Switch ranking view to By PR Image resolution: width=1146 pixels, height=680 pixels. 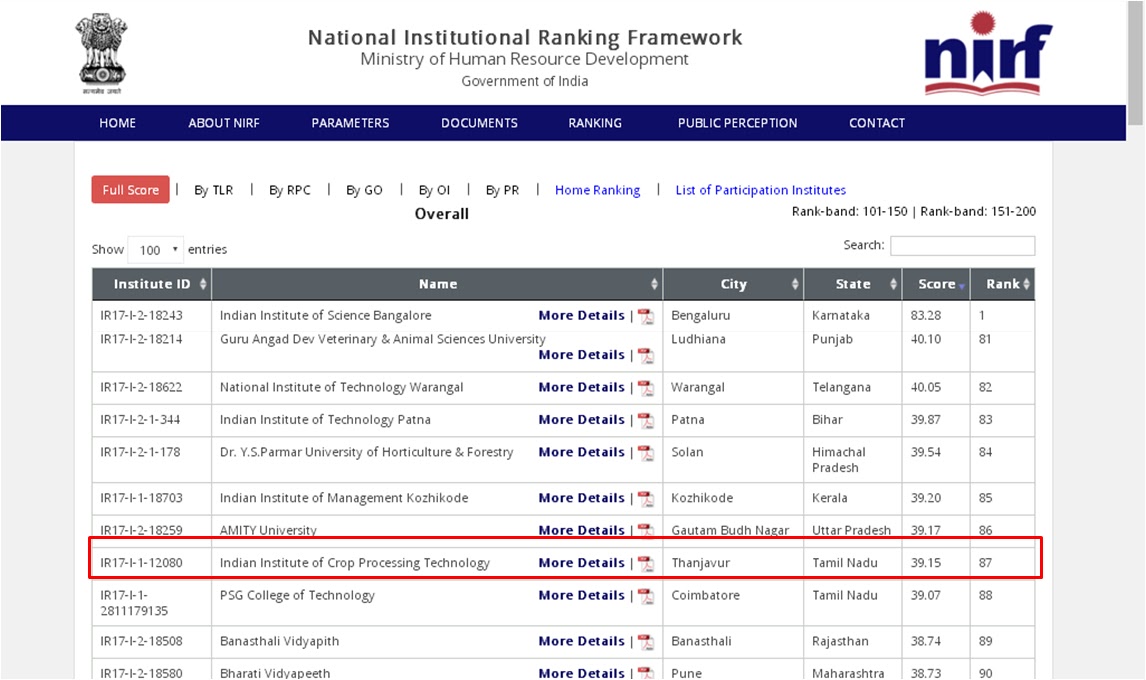click(x=503, y=190)
